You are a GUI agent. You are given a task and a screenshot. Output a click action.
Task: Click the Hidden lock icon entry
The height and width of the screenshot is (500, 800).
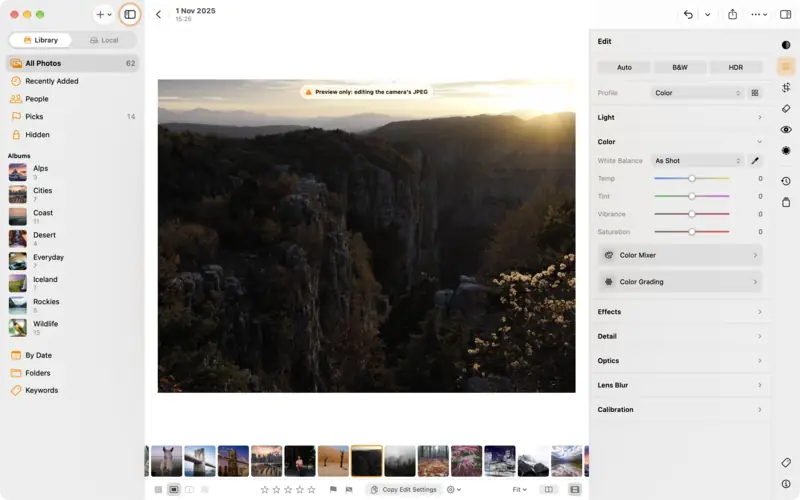16,135
